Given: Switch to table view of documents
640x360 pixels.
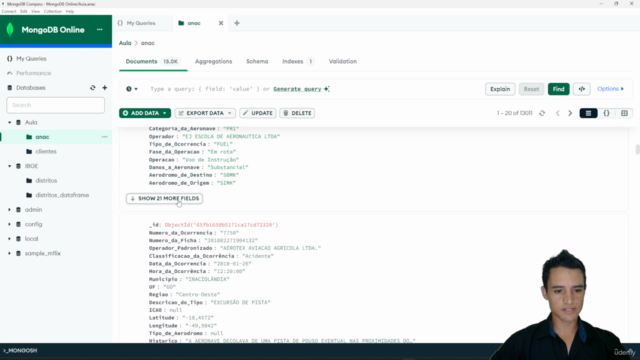Looking at the screenshot, I should [x=624, y=113].
